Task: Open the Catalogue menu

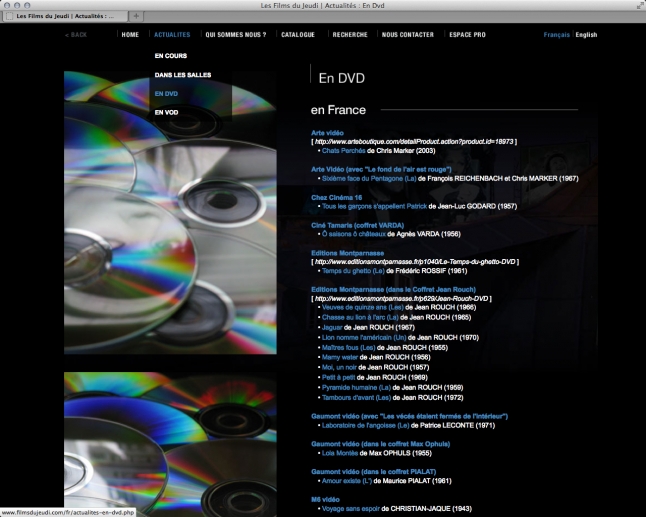Action: click(x=298, y=35)
